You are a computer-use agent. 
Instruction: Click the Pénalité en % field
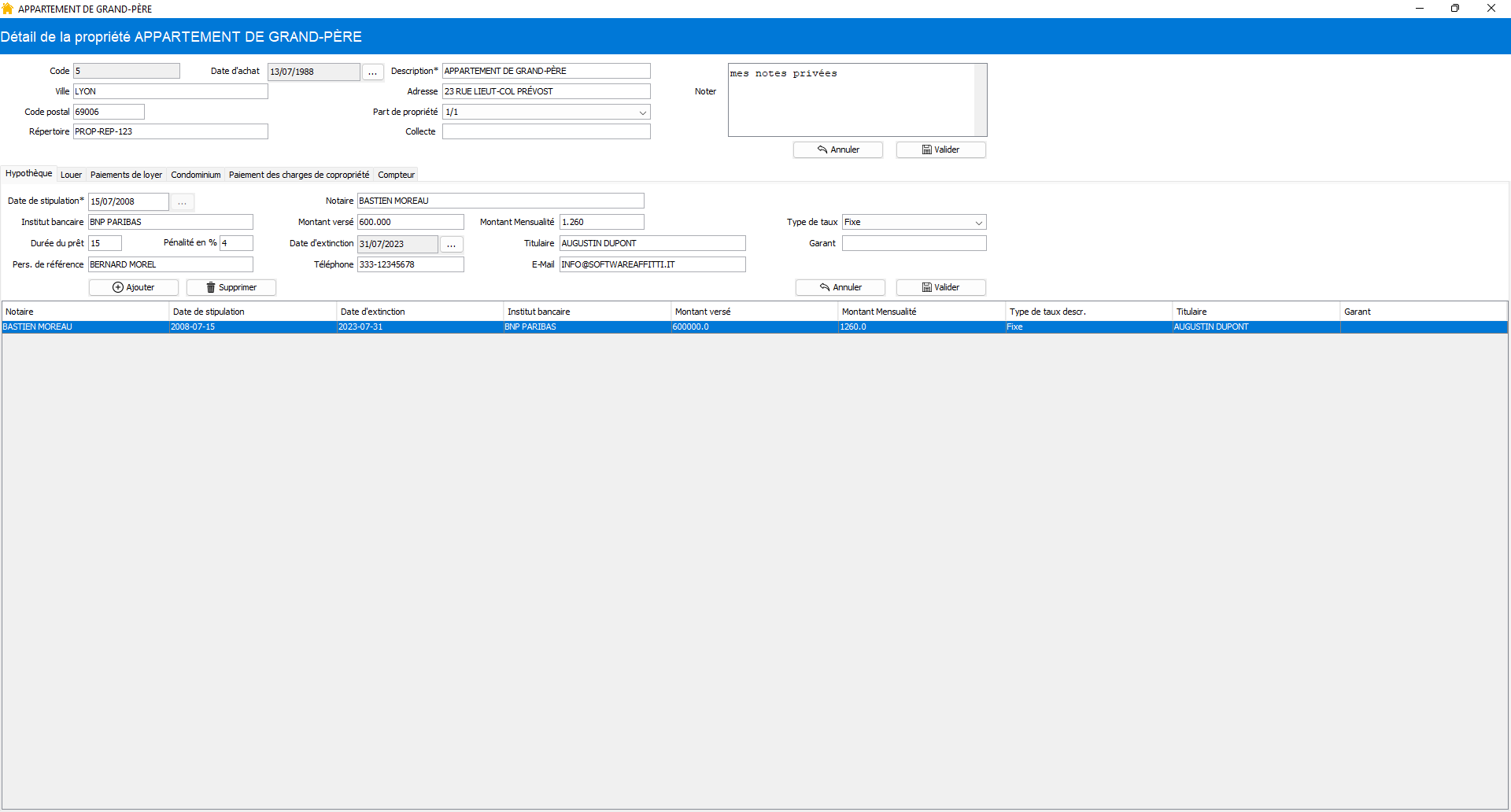(x=236, y=243)
